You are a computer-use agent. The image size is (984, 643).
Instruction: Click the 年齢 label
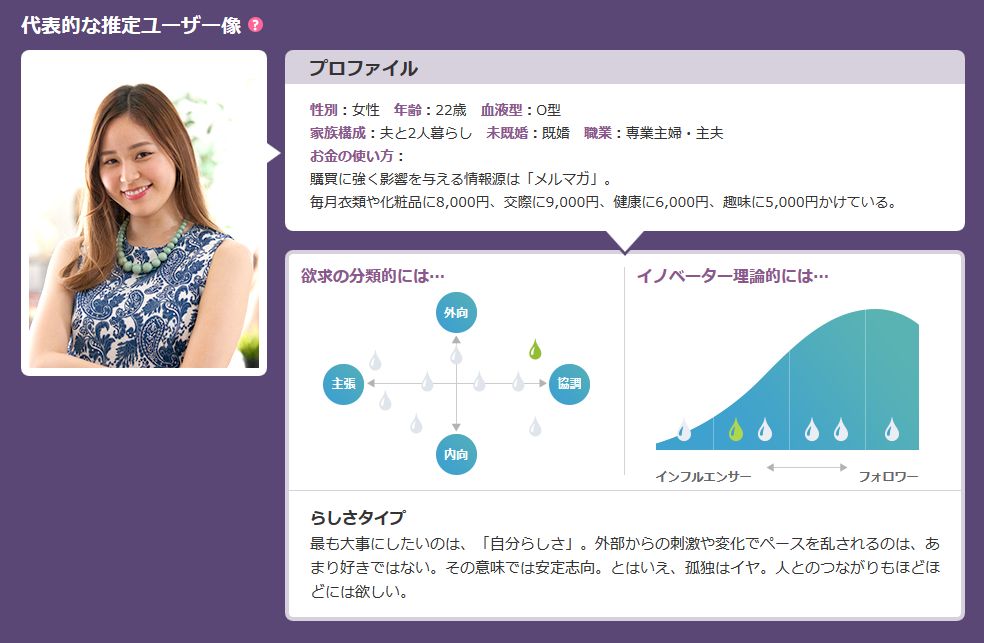408,110
